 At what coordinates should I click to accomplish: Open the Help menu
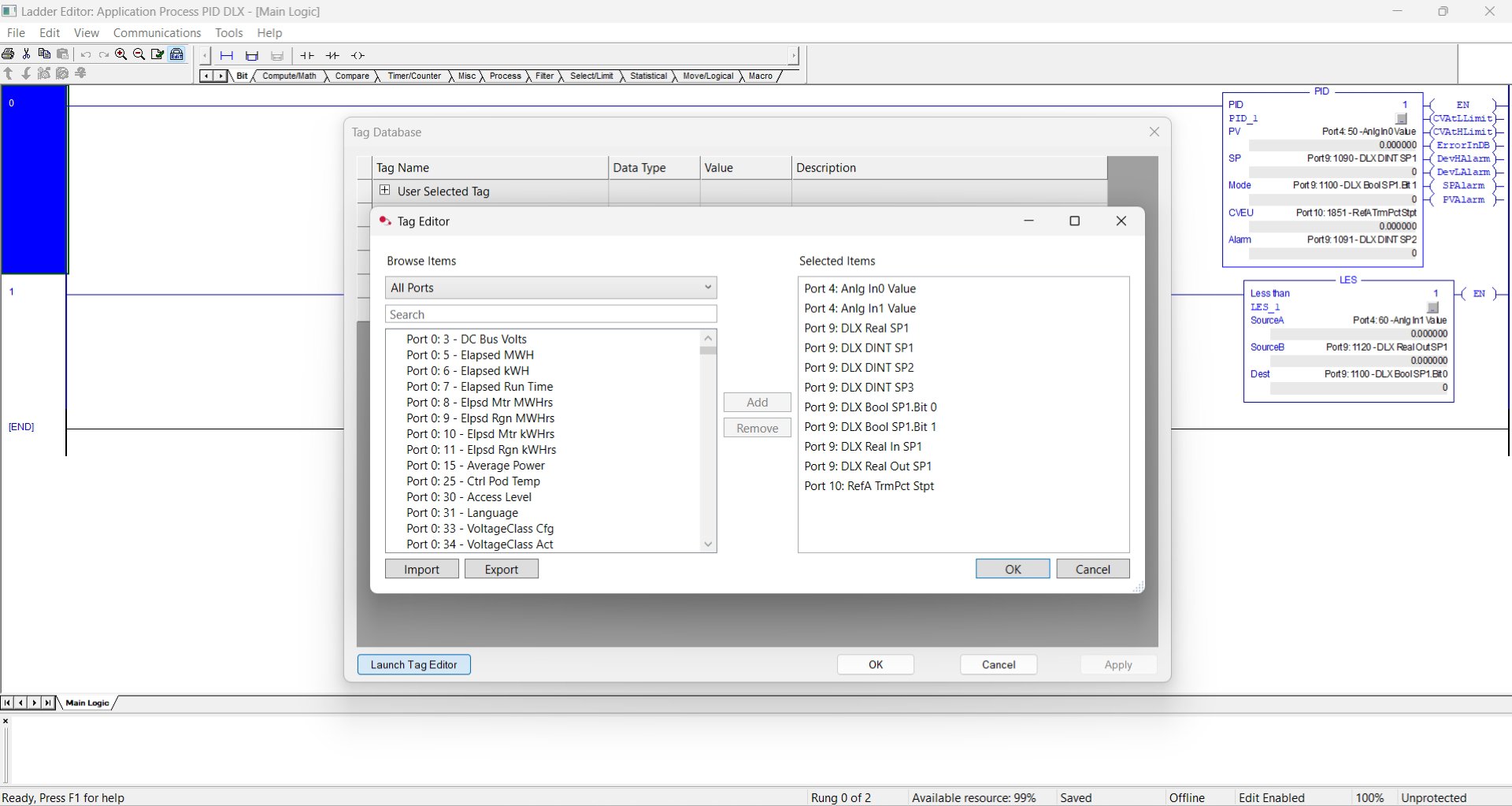[269, 32]
